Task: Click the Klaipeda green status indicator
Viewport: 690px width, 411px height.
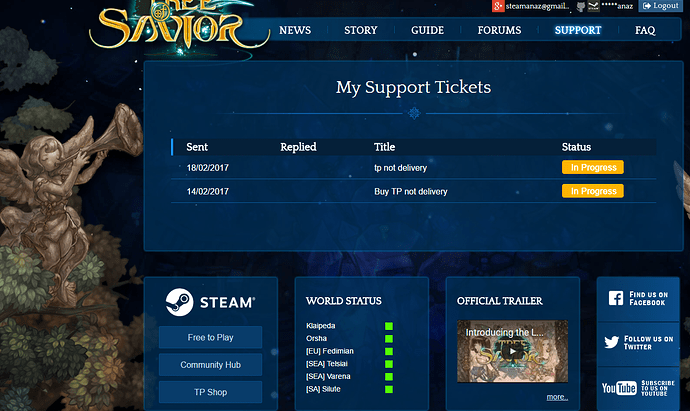Action: click(389, 326)
